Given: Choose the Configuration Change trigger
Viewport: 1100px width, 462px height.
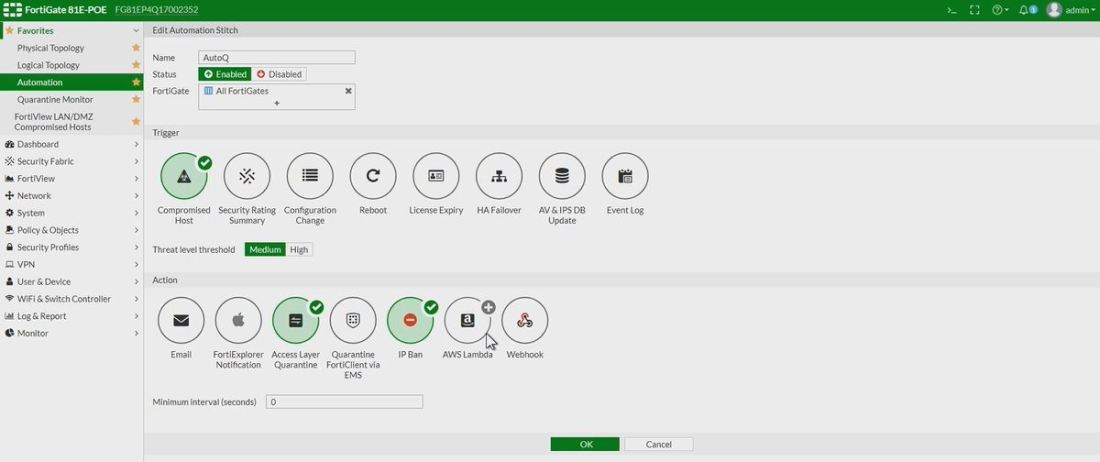Looking at the screenshot, I should point(310,176).
